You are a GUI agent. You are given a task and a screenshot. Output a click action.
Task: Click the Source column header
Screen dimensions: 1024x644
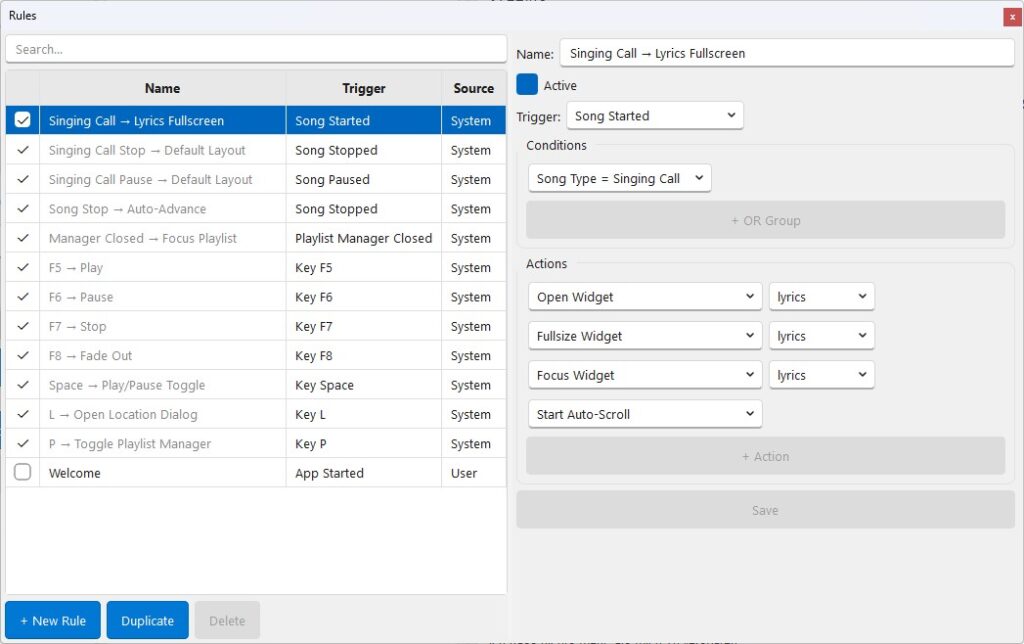(473, 88)
